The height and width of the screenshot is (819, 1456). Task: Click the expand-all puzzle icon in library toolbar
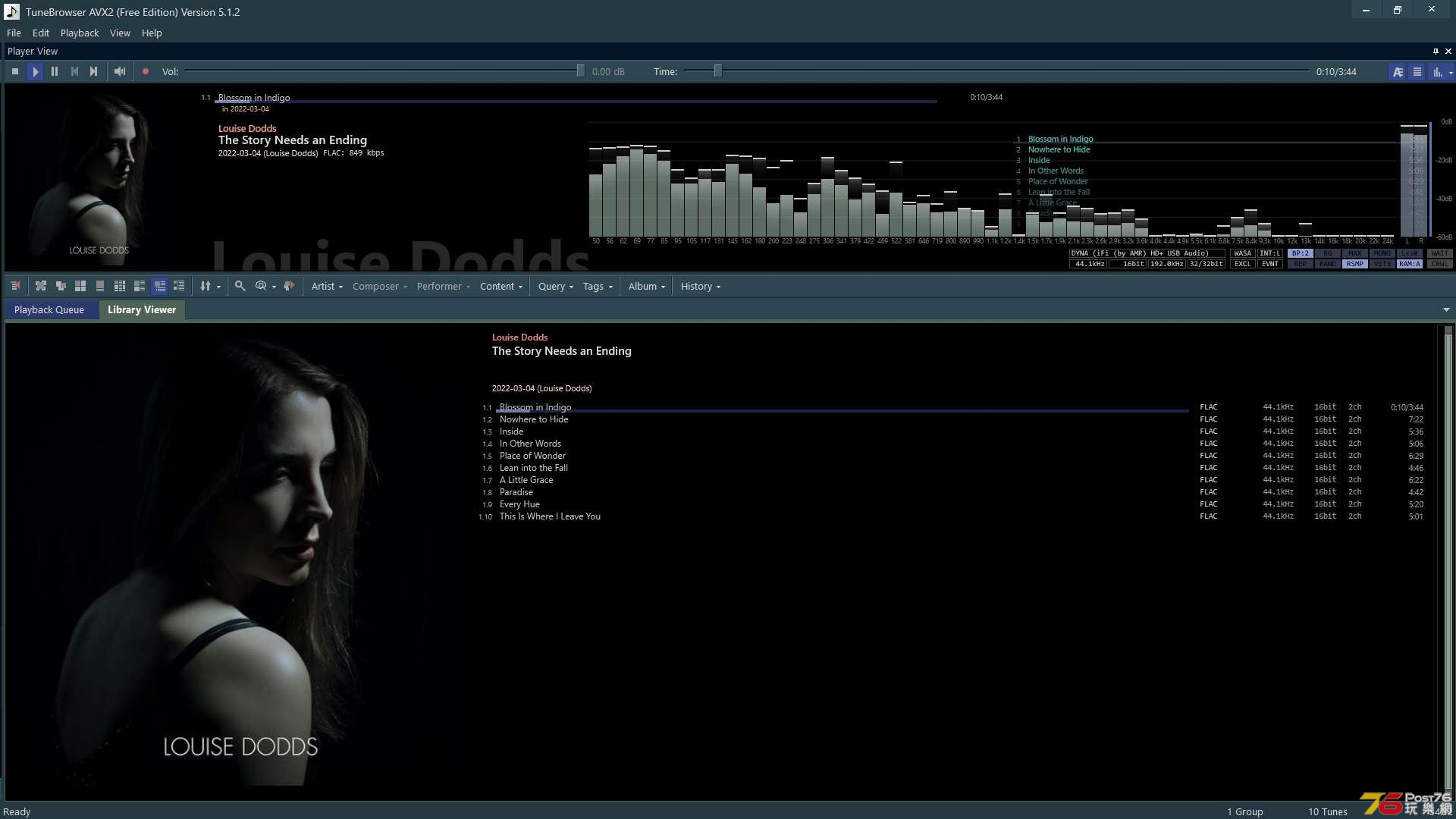(41, 286)
